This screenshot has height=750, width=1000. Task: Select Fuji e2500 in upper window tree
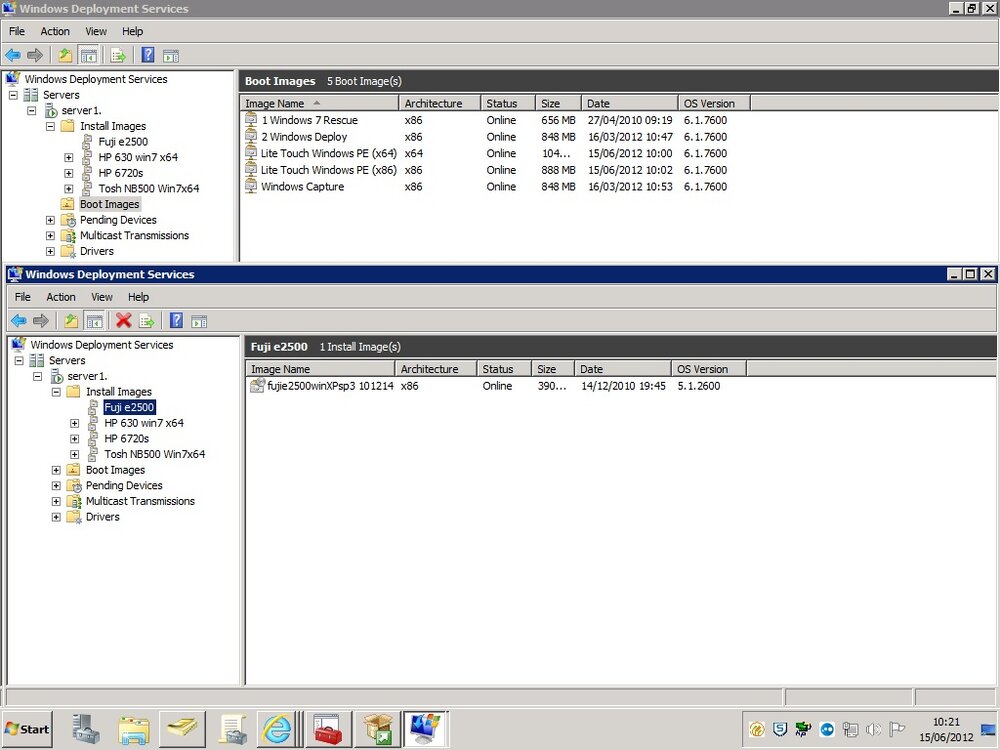[123, 142]
